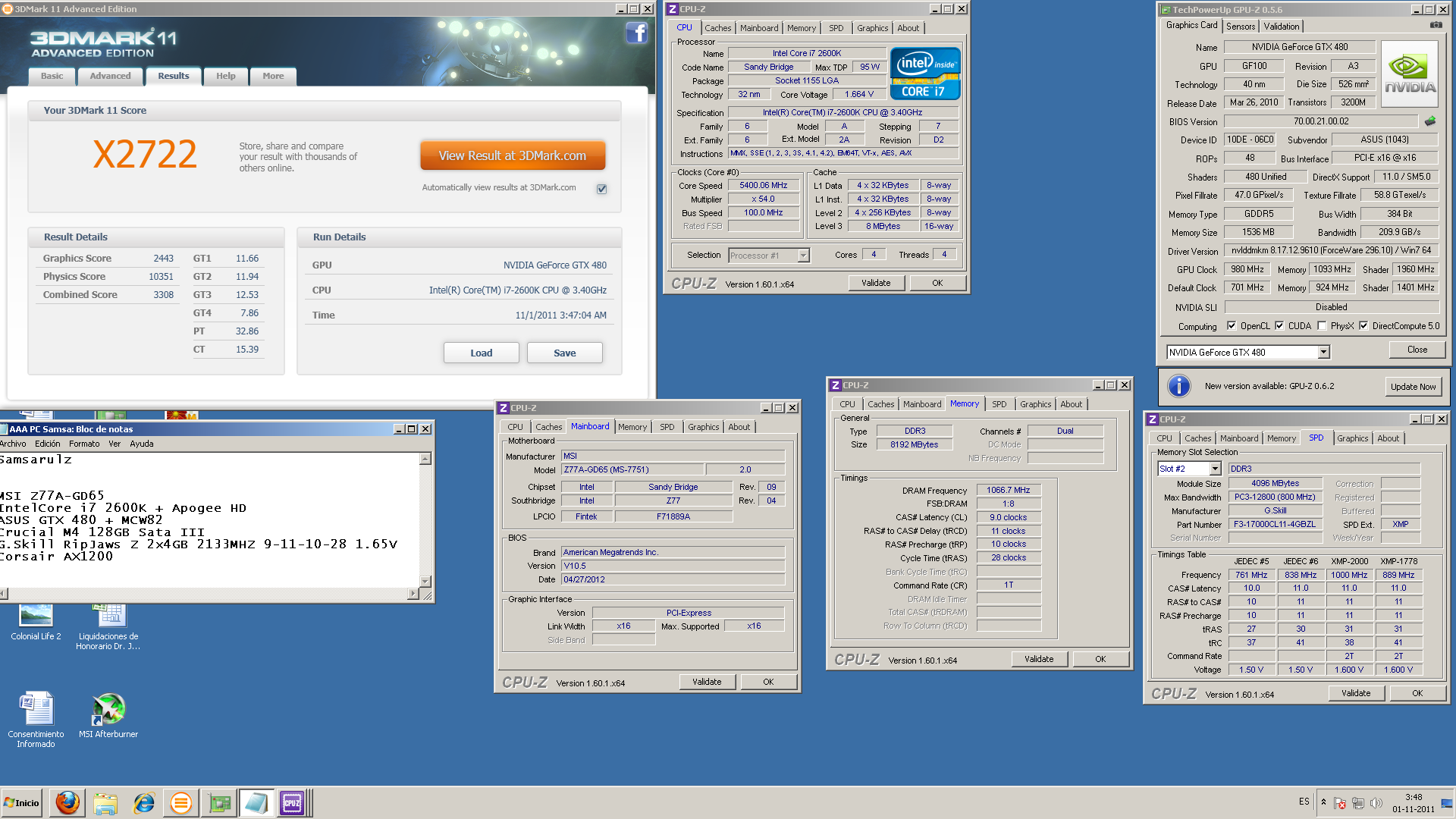Click the Intel Core i7 2600K name field

coord(807,53)
